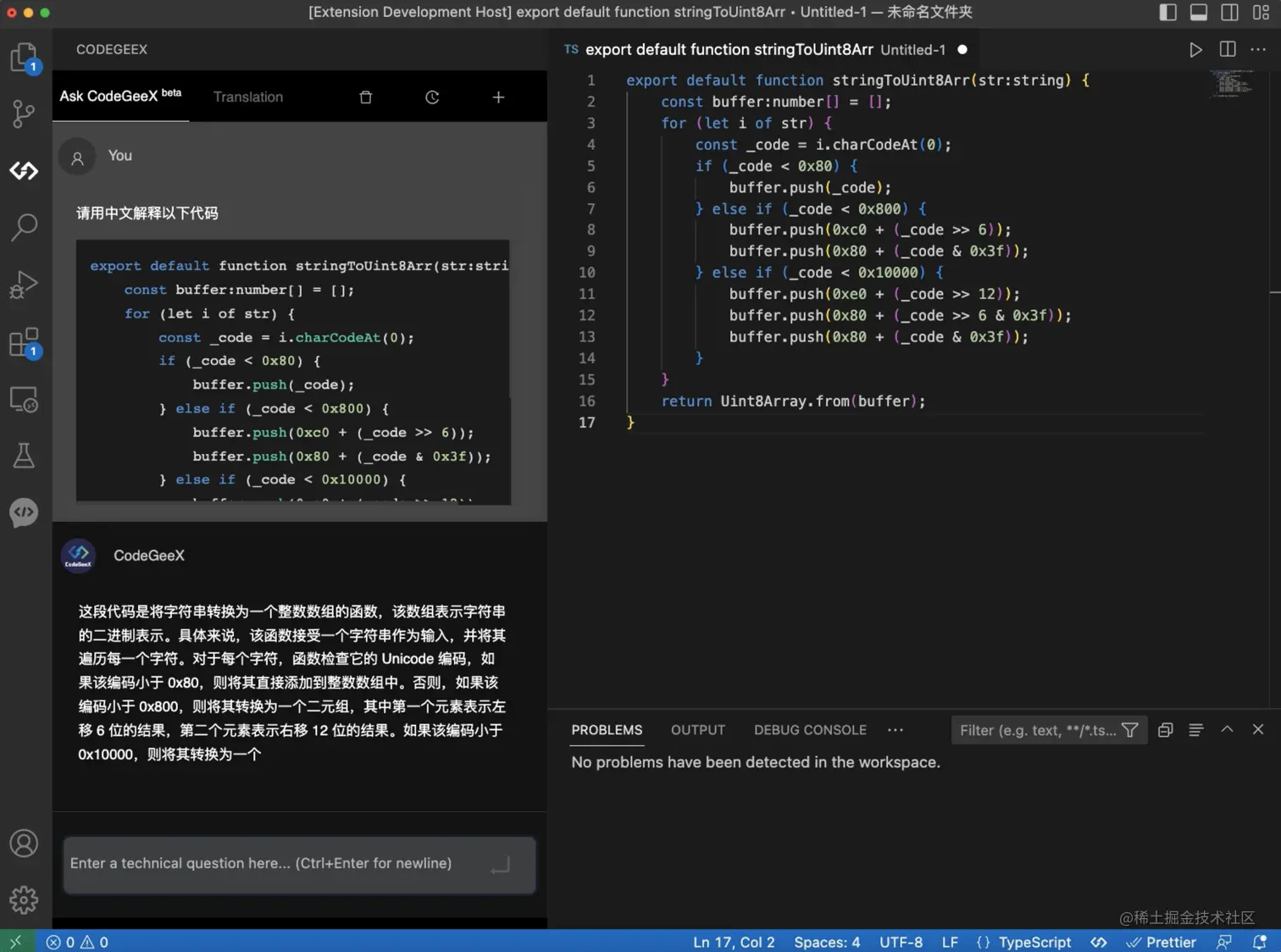Screen dimensions: 1281x952
Task: Change file encoding UTF-8
Action: [x=901, y=942]
